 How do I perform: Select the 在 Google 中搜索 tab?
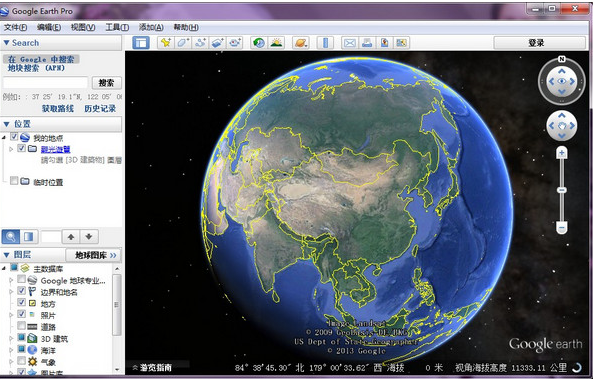click(x=41, y=59)
